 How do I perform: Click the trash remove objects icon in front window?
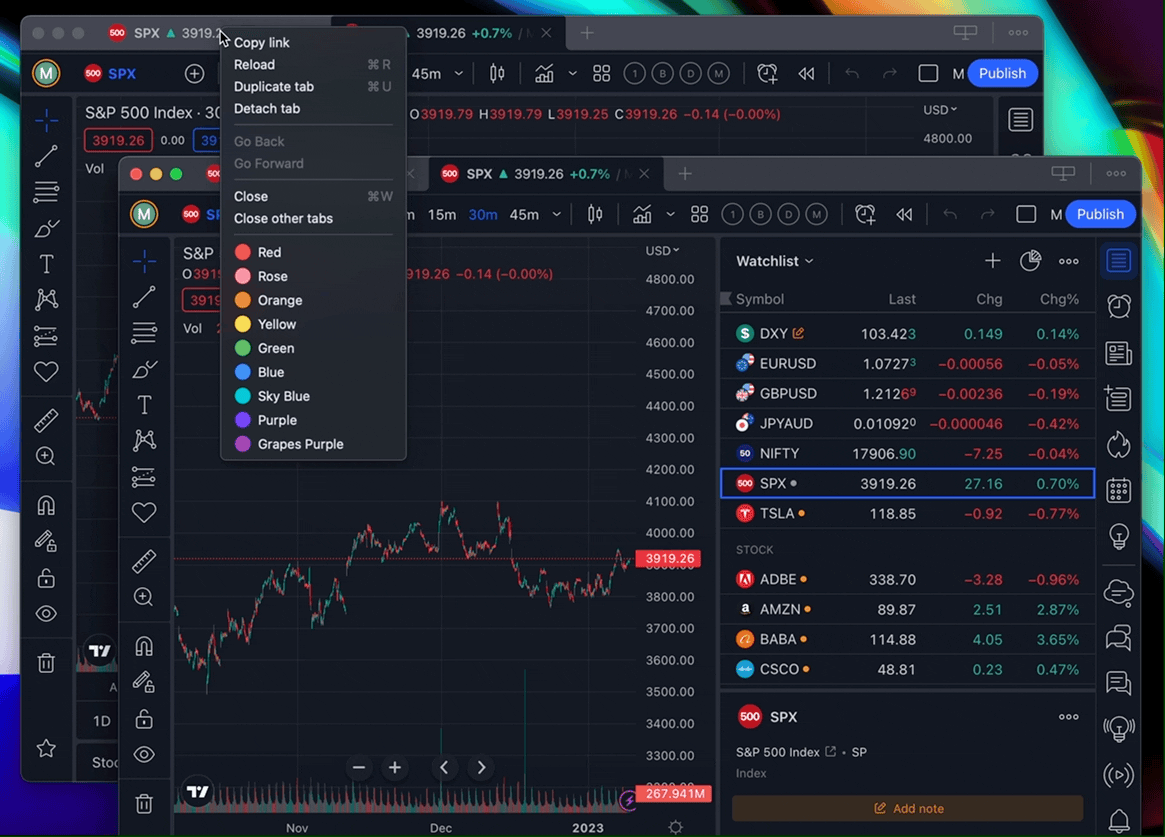click(144, 803)
